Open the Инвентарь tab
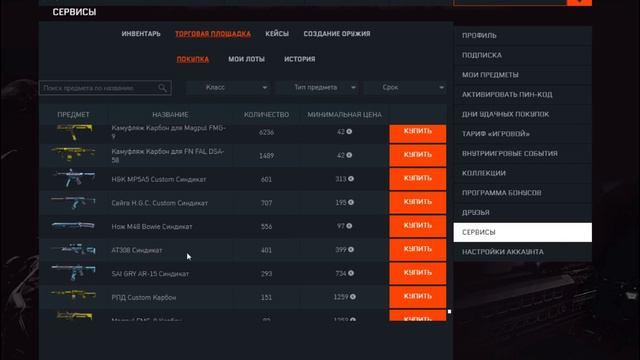Screen dimensions: 640x360 (141, 34)
